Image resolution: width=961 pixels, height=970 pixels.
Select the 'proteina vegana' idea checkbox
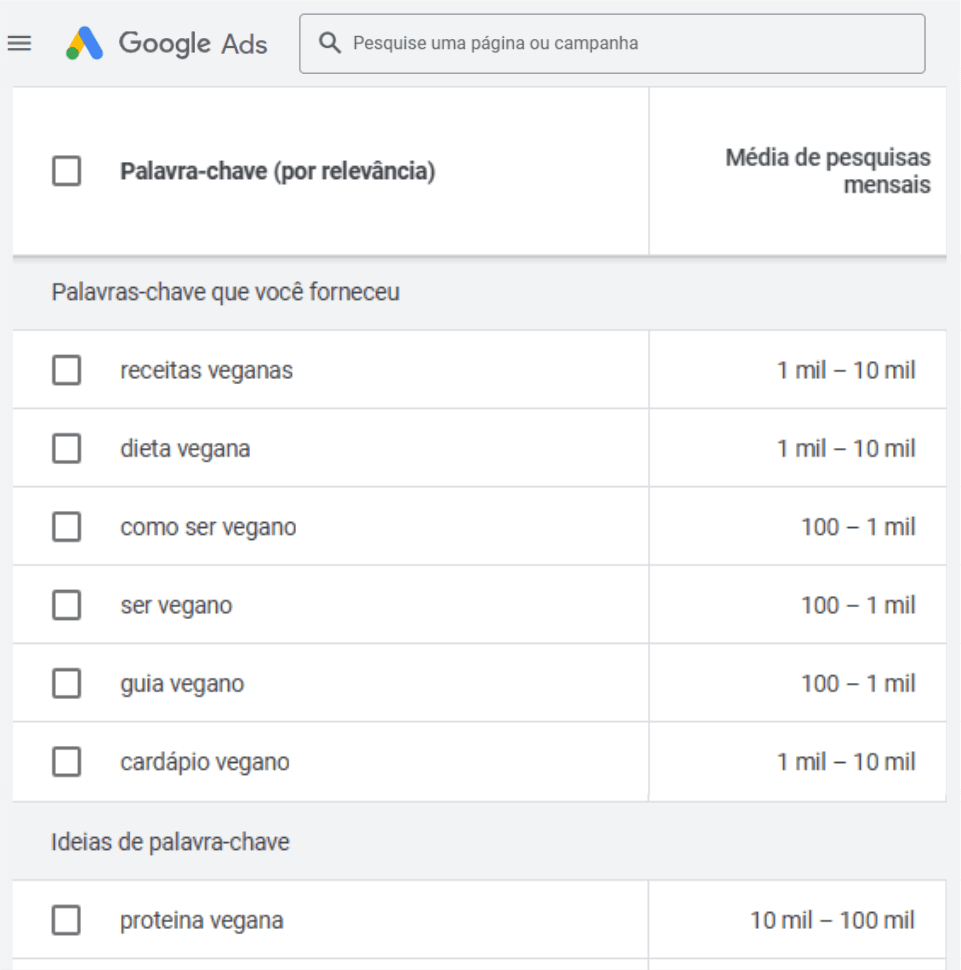(x=66, y=920)
